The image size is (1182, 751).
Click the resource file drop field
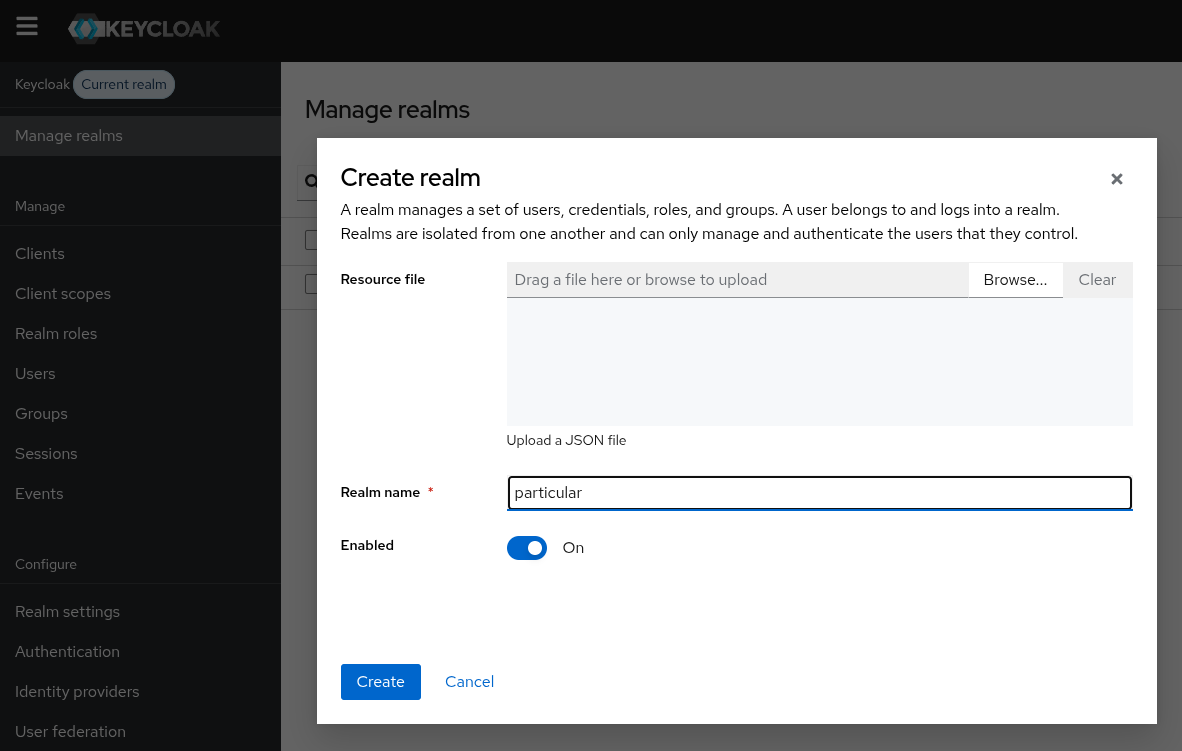pyautogui.click(x=737, y=280)
